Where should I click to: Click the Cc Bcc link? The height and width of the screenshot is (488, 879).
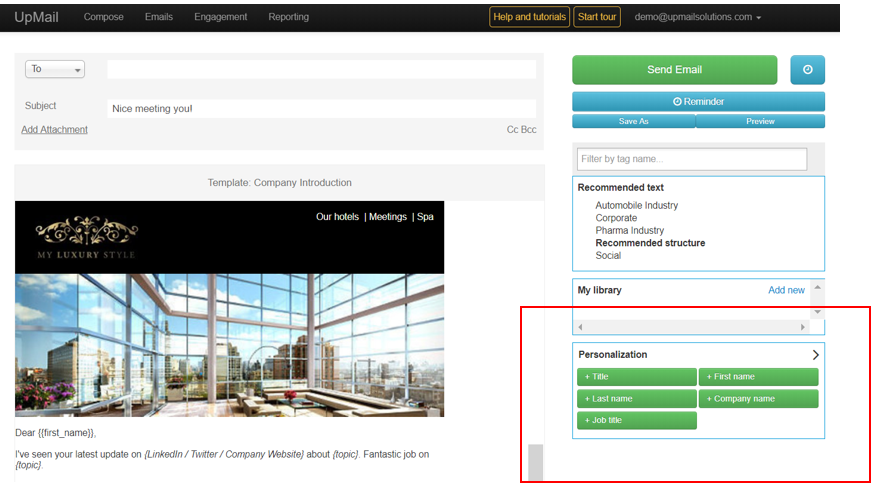(x=521, y=129)
